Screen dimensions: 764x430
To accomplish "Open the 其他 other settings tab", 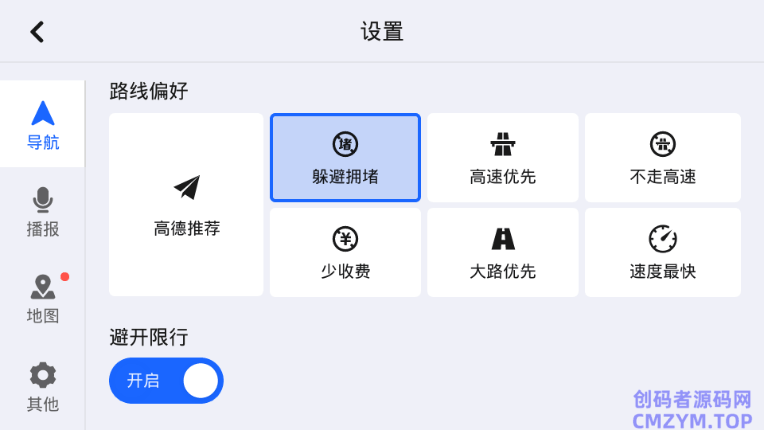I will pos(42,388).
